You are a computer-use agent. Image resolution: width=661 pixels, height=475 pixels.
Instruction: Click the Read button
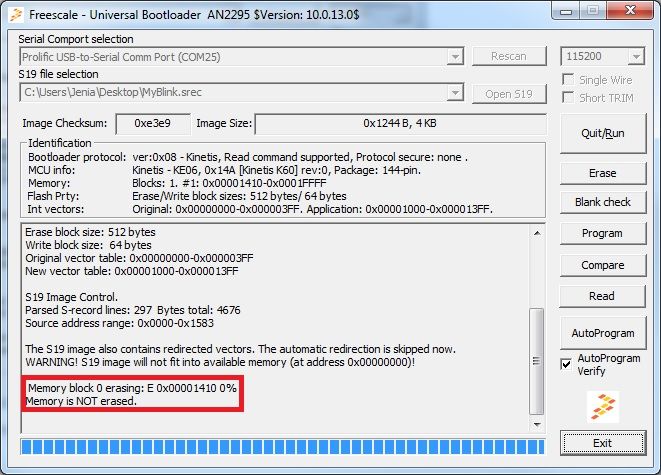coord(602,296)
